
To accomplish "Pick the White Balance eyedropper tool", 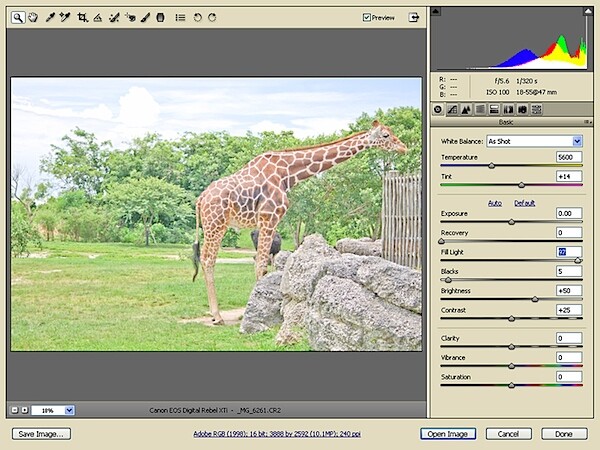I will (50, 17).
